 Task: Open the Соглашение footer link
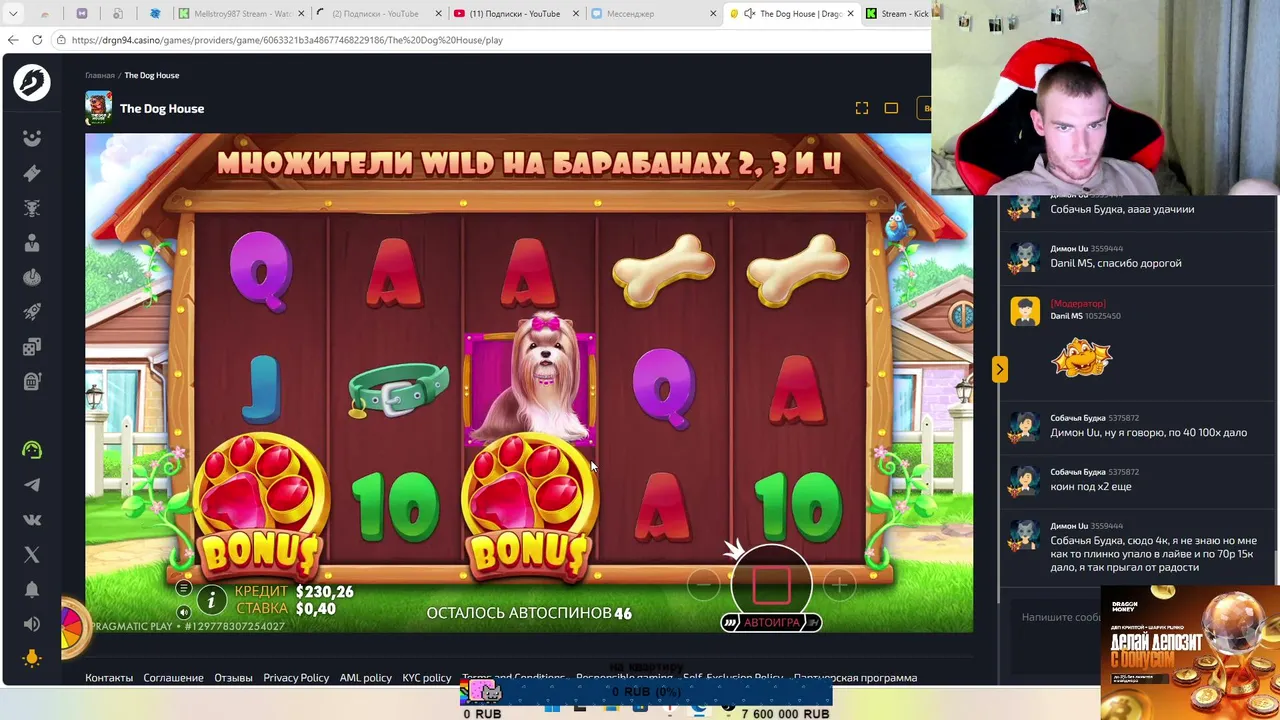[173, 677]
